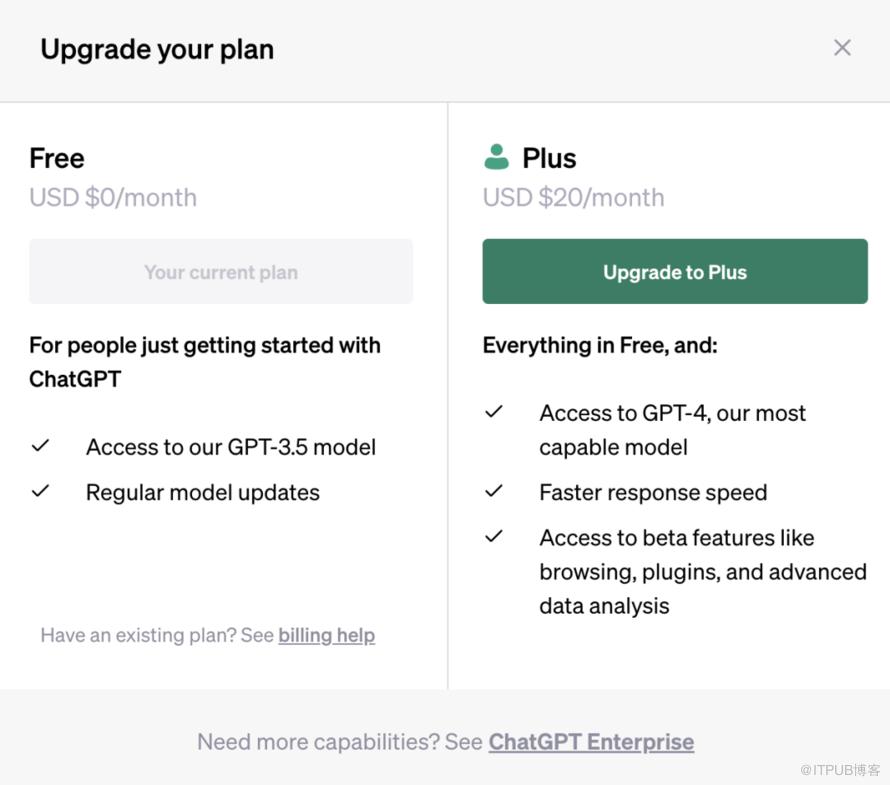This screenshot has height=785, width=890.
Task: Click the Regular model updates text
Action: click(x=203, y=492)
